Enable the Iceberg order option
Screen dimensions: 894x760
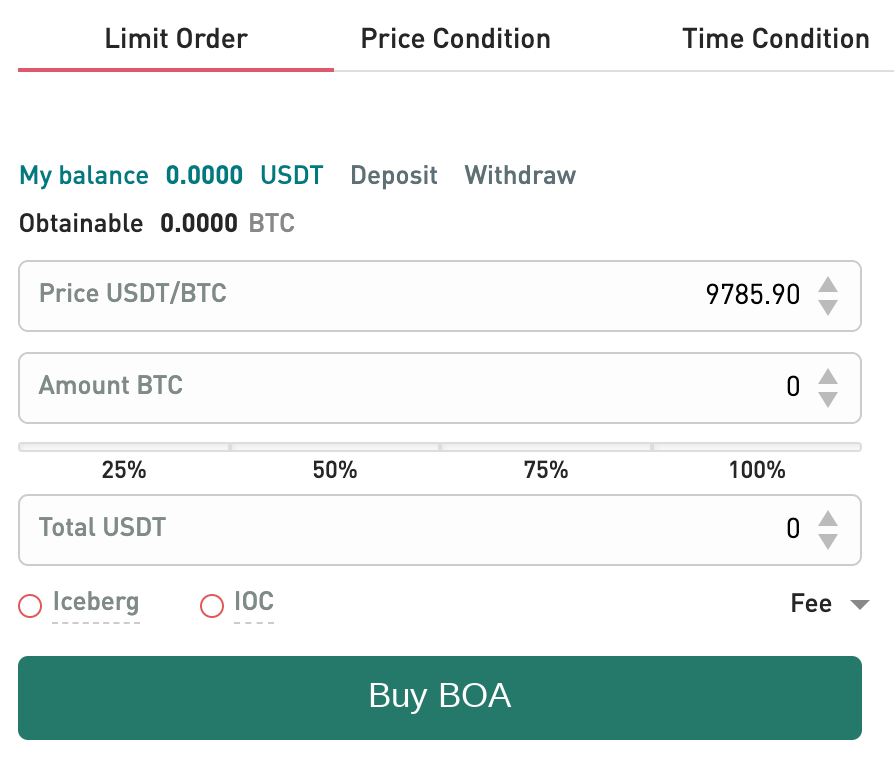coord(30,605)
